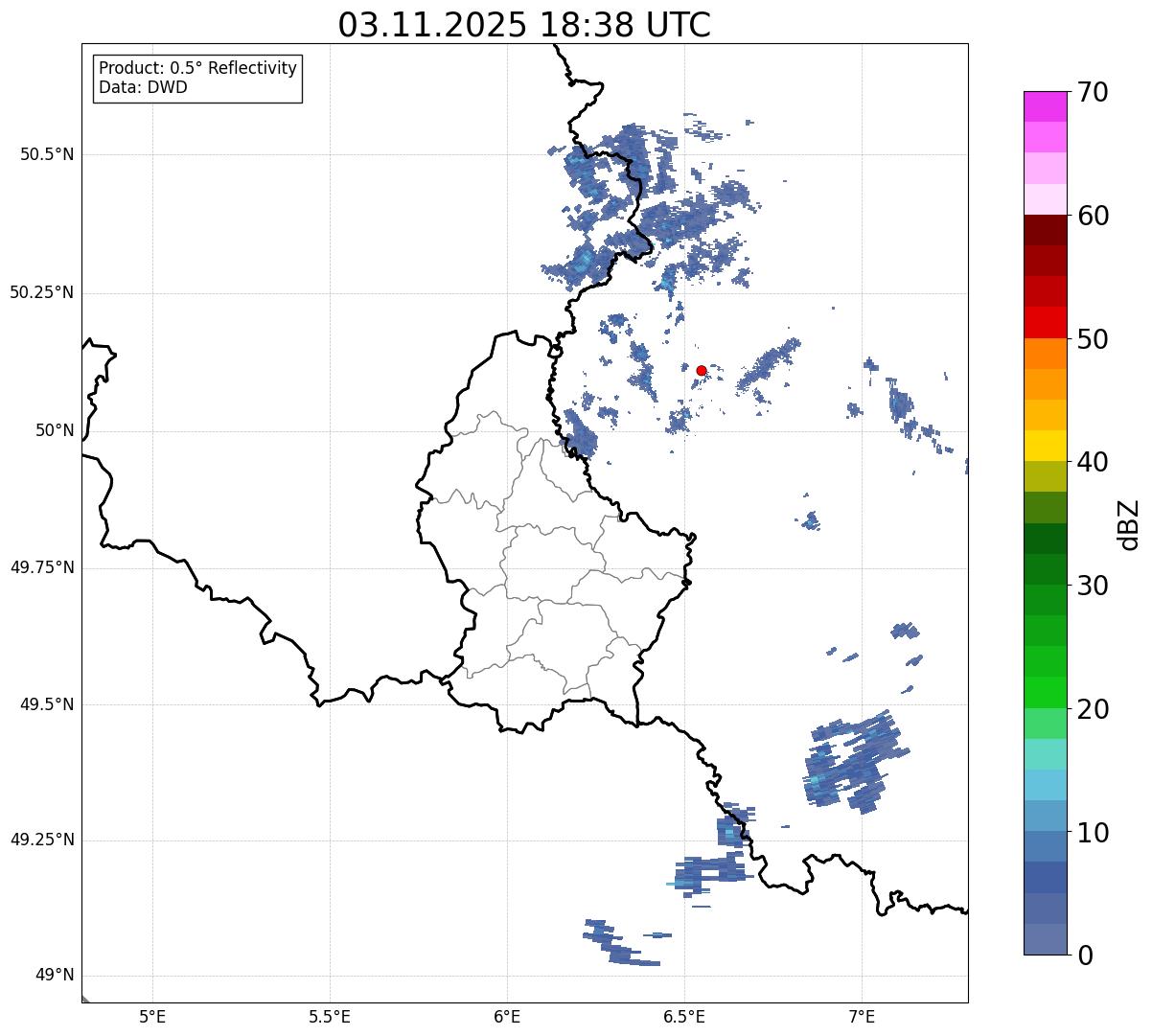Click the 7°E longitude tick label
Screen dimensions: 1152x1036
pyautogui.click(x=862, y=1016)
